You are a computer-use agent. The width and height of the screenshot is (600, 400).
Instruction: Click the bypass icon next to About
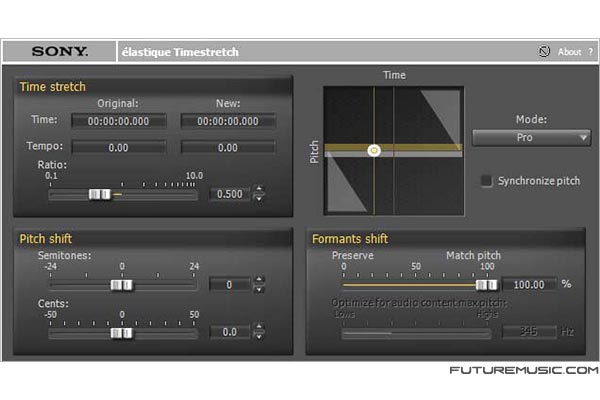544,51
